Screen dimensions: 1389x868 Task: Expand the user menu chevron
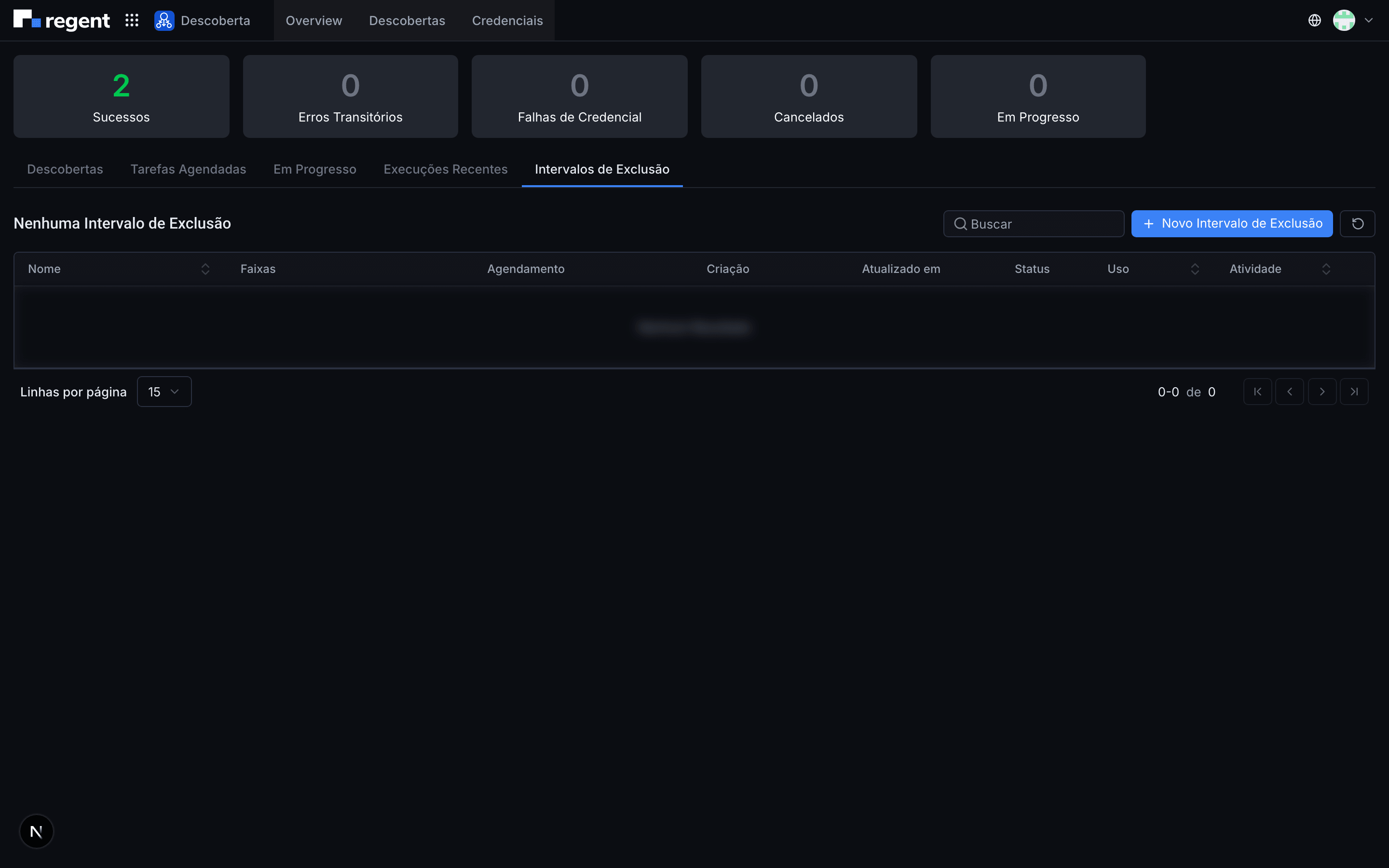pyautogui.click(x=1369, y=21)
